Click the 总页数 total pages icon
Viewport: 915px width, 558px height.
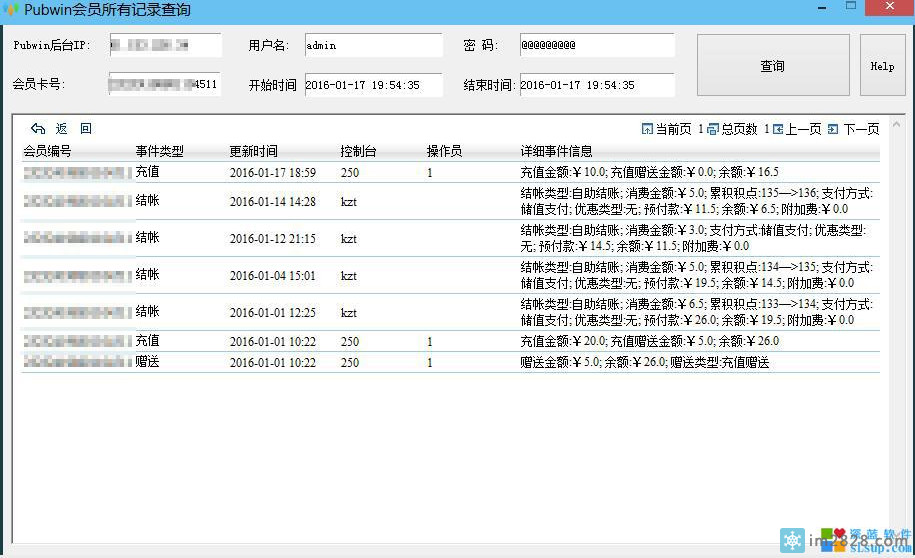[713, 129]
